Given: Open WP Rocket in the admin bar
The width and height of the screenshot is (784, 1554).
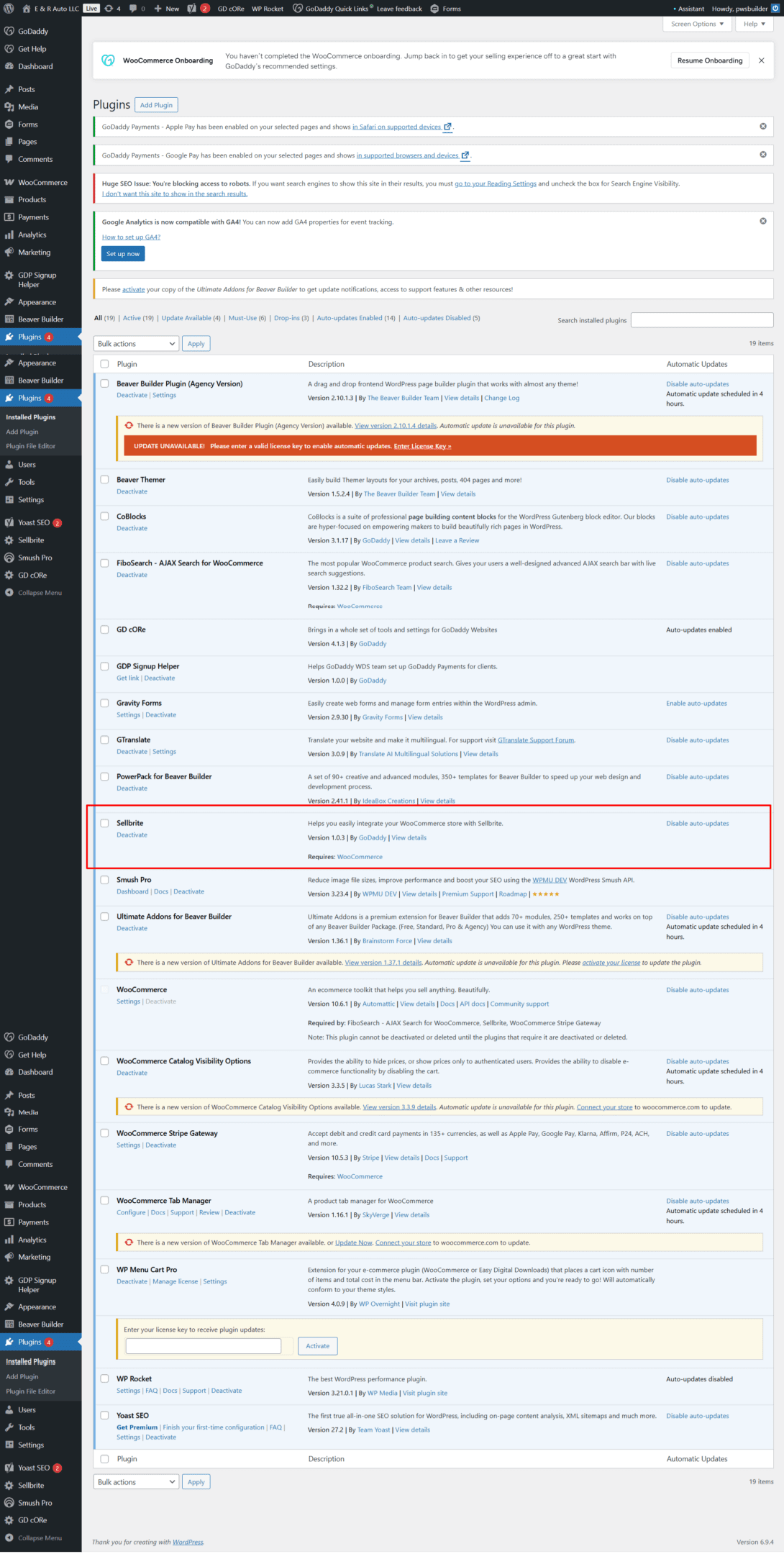Looking at the screenshot, I should [x=268, y=9].
